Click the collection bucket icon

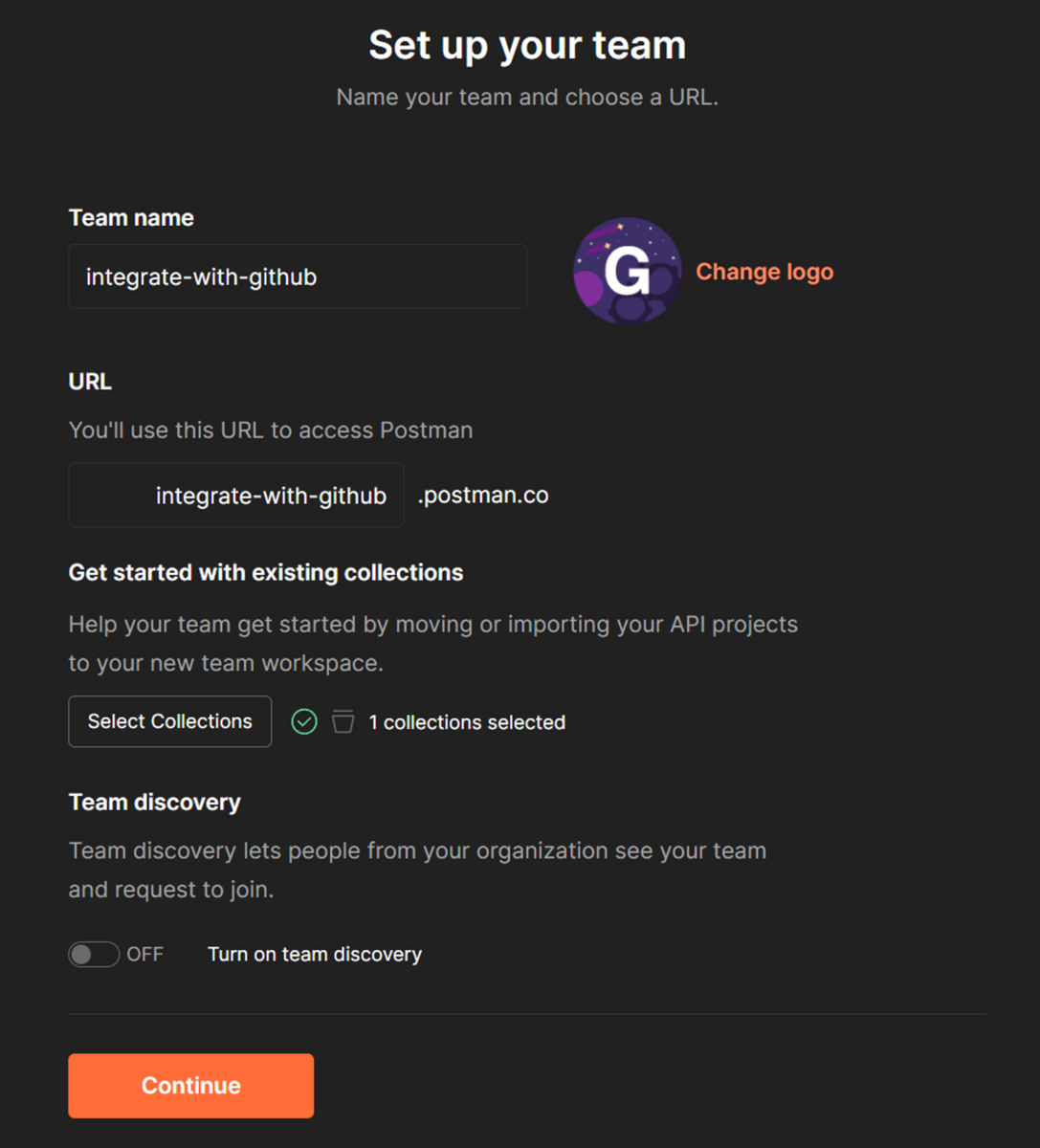[x=343, y=721]
